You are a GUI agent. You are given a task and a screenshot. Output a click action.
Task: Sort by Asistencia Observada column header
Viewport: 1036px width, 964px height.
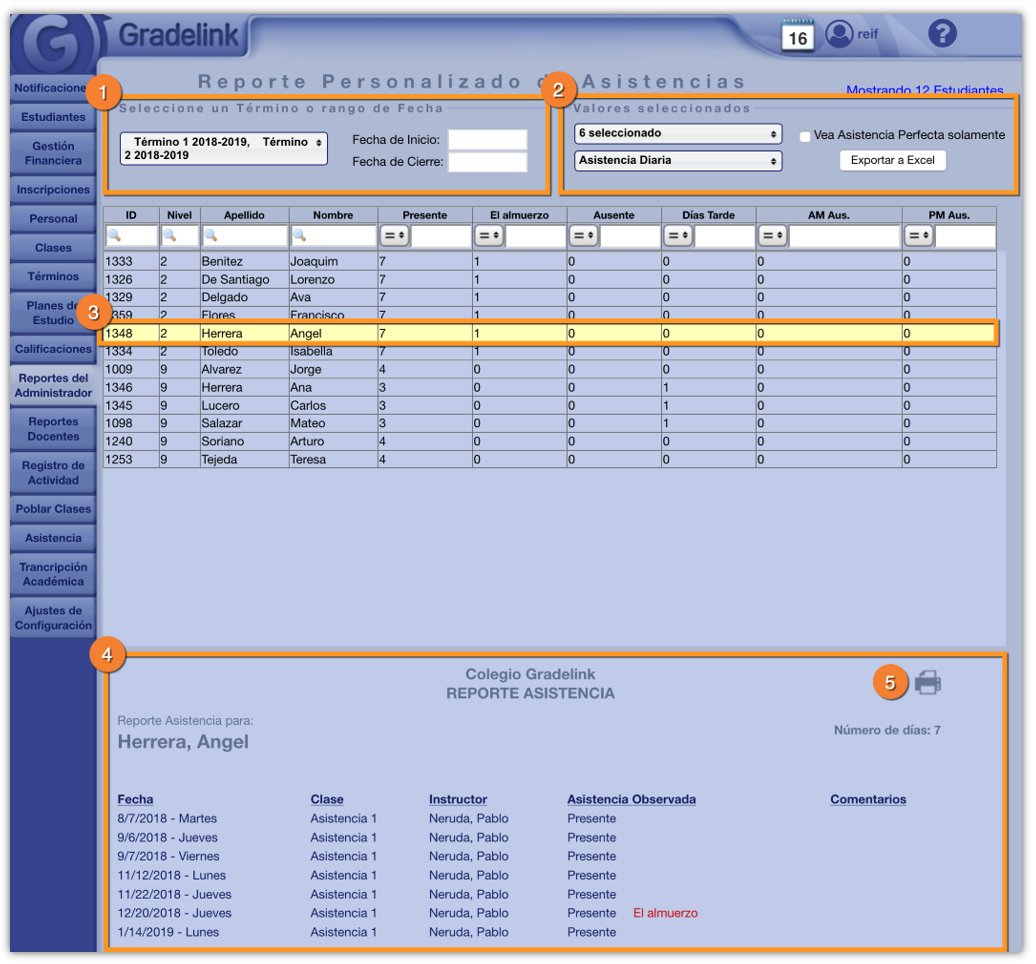[631, 799]
